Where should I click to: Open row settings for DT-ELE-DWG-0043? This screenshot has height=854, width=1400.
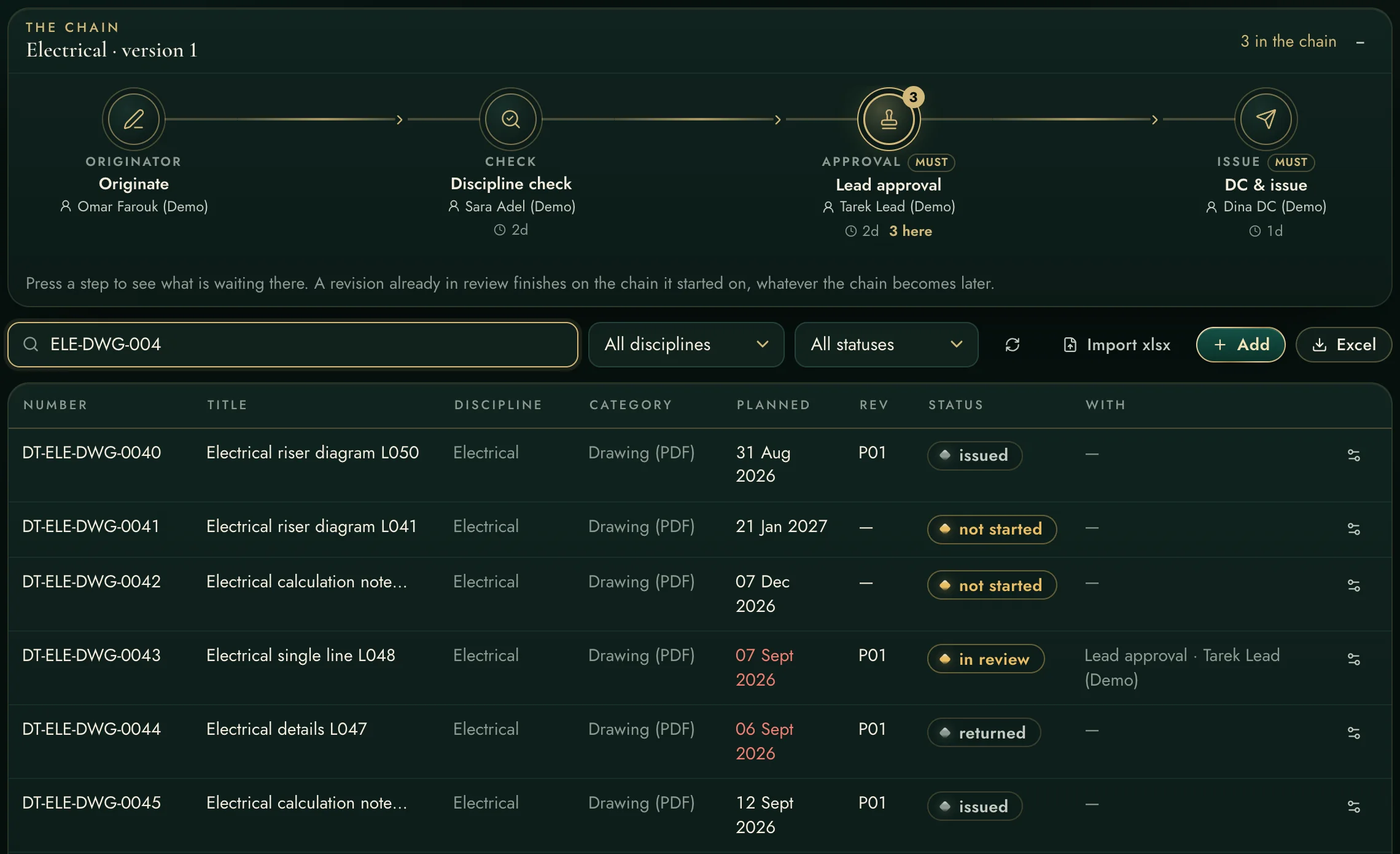coord(1354,659)
